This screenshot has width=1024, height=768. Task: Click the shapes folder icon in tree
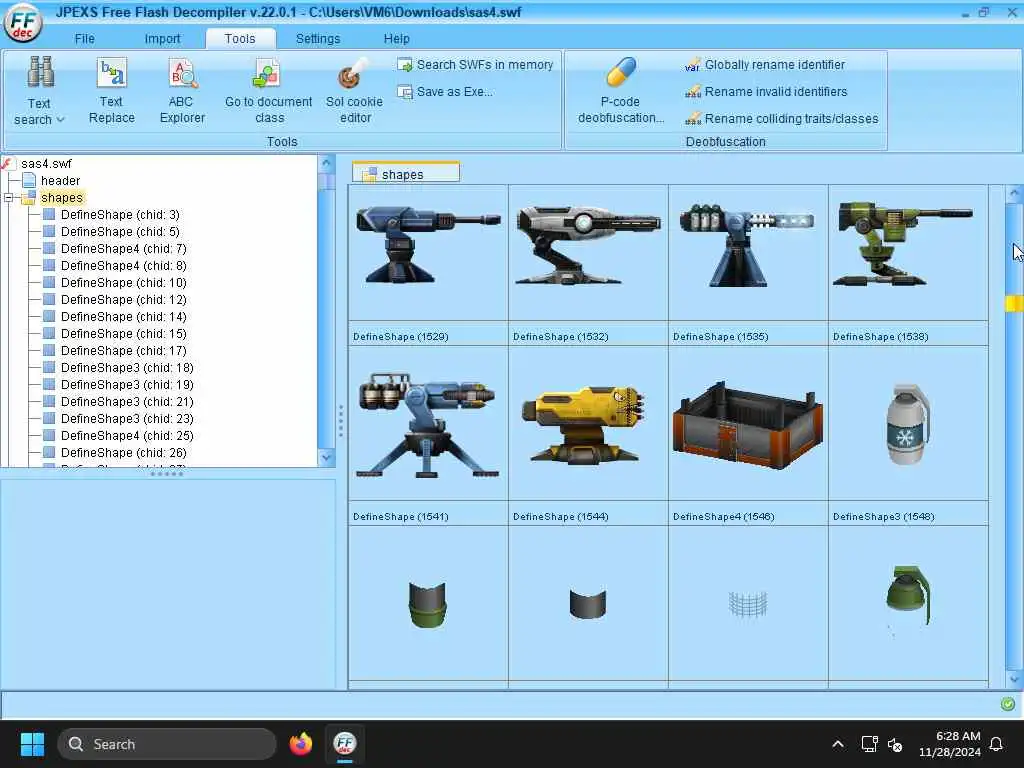[x=29, y=198]
